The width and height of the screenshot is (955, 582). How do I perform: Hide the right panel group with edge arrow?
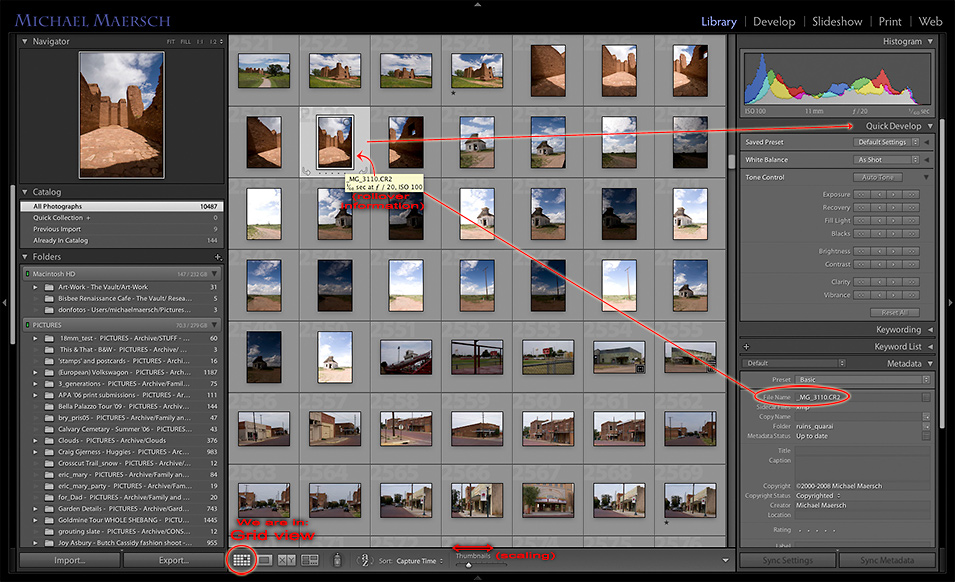[950, 300]
